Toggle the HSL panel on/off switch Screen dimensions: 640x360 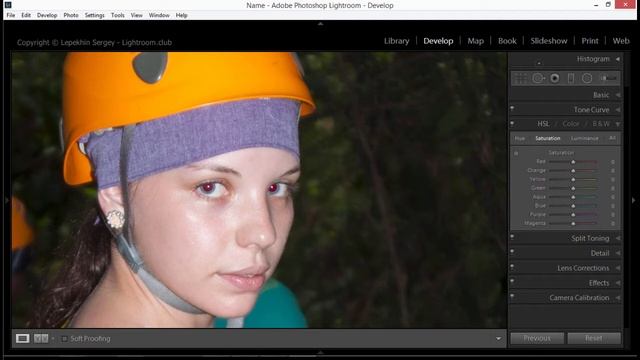click(x=512, y=123)
